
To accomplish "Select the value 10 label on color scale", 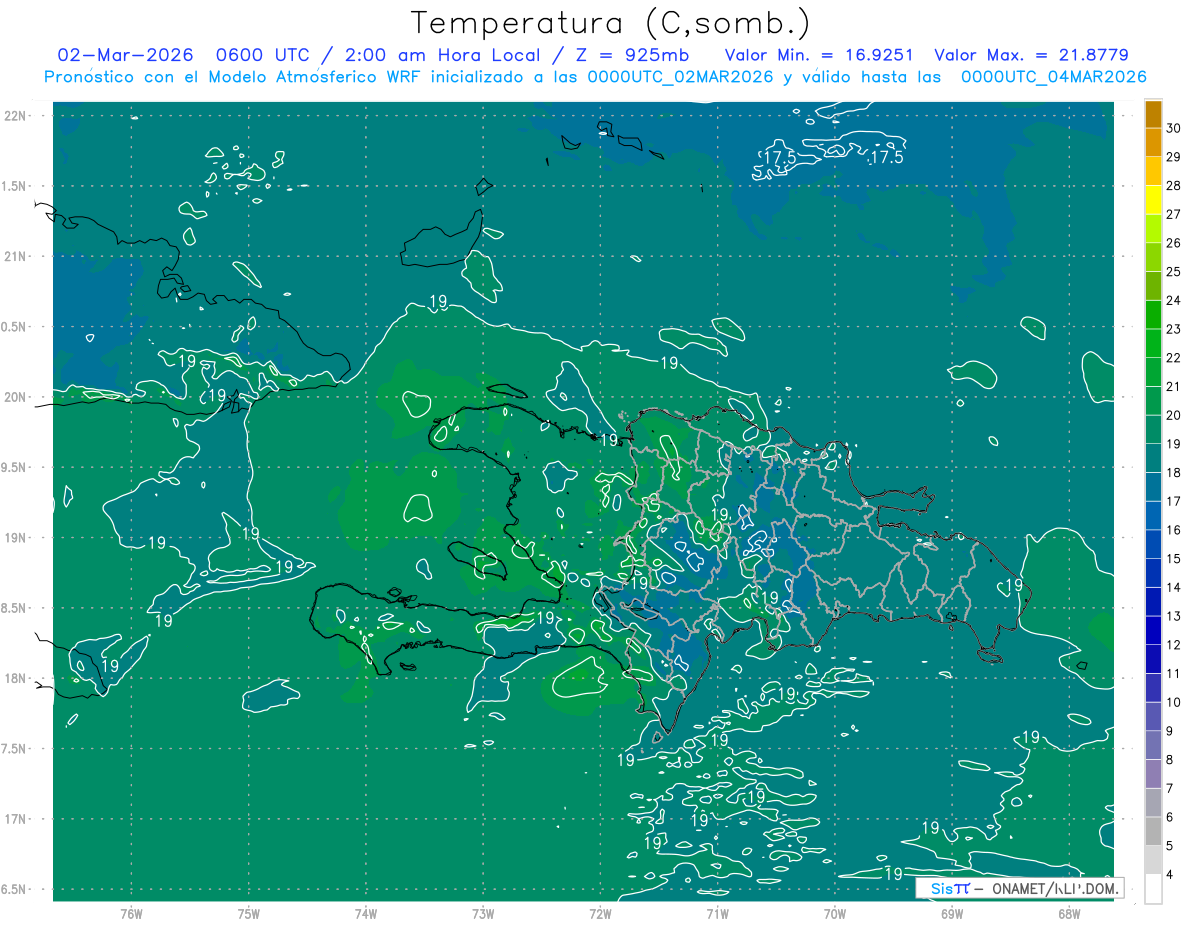I will (1174, 702).
